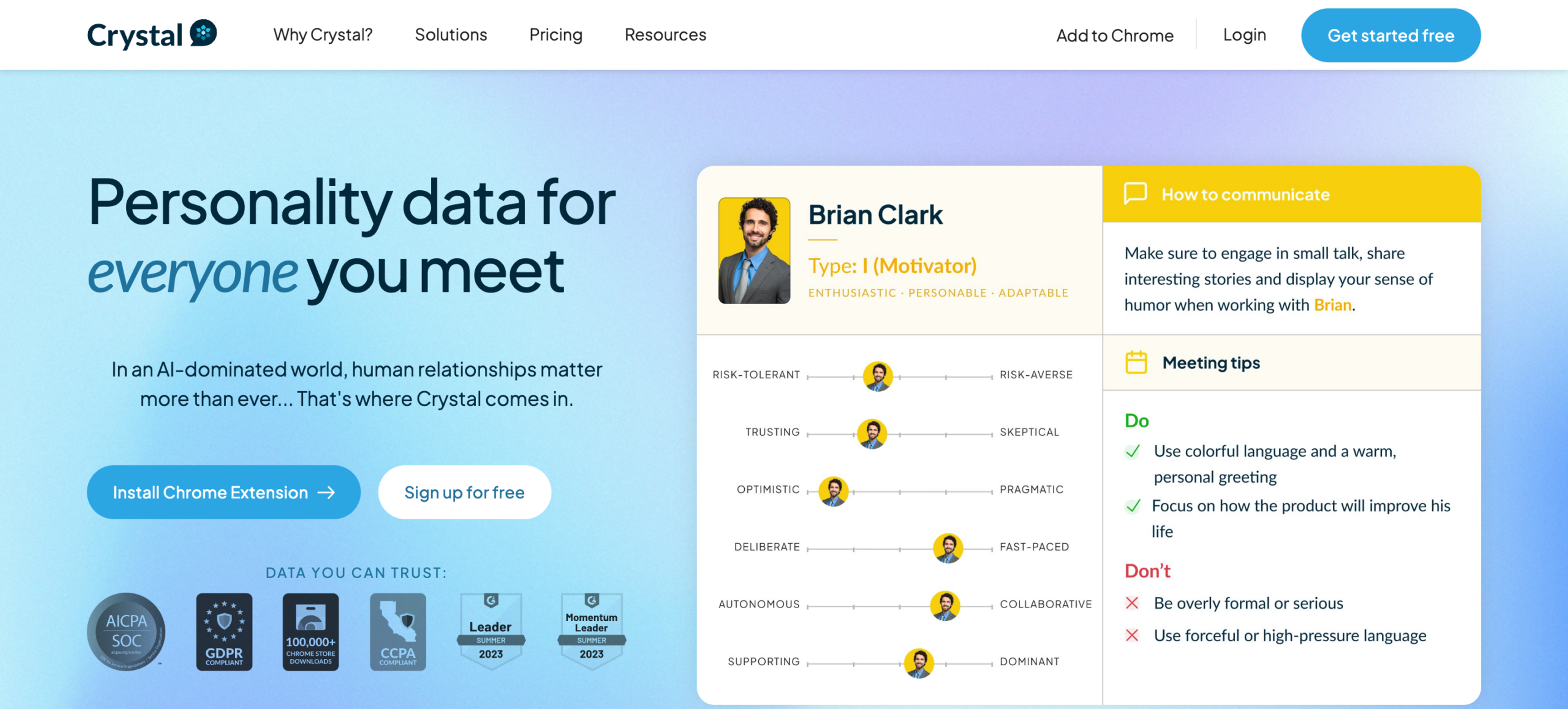The width and height of the screenshot is (1568, 709).
Task: Click the Risk-Tolerant slider avatar marker
Action: pyautogui.click(x=878, y=376)
